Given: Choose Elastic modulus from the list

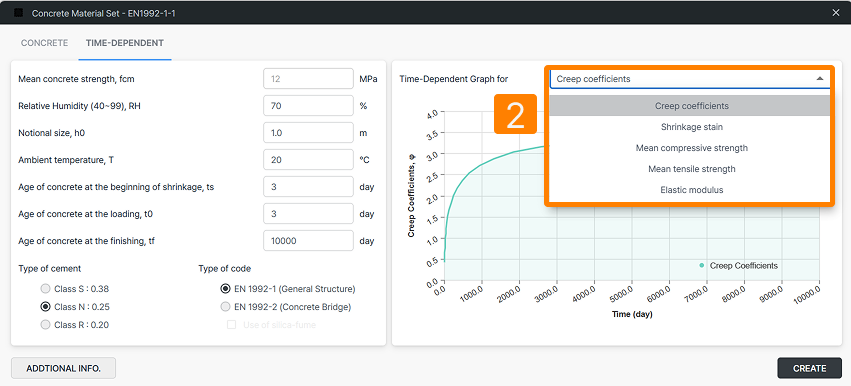Looking at the screenshot, I should [691, 190].
